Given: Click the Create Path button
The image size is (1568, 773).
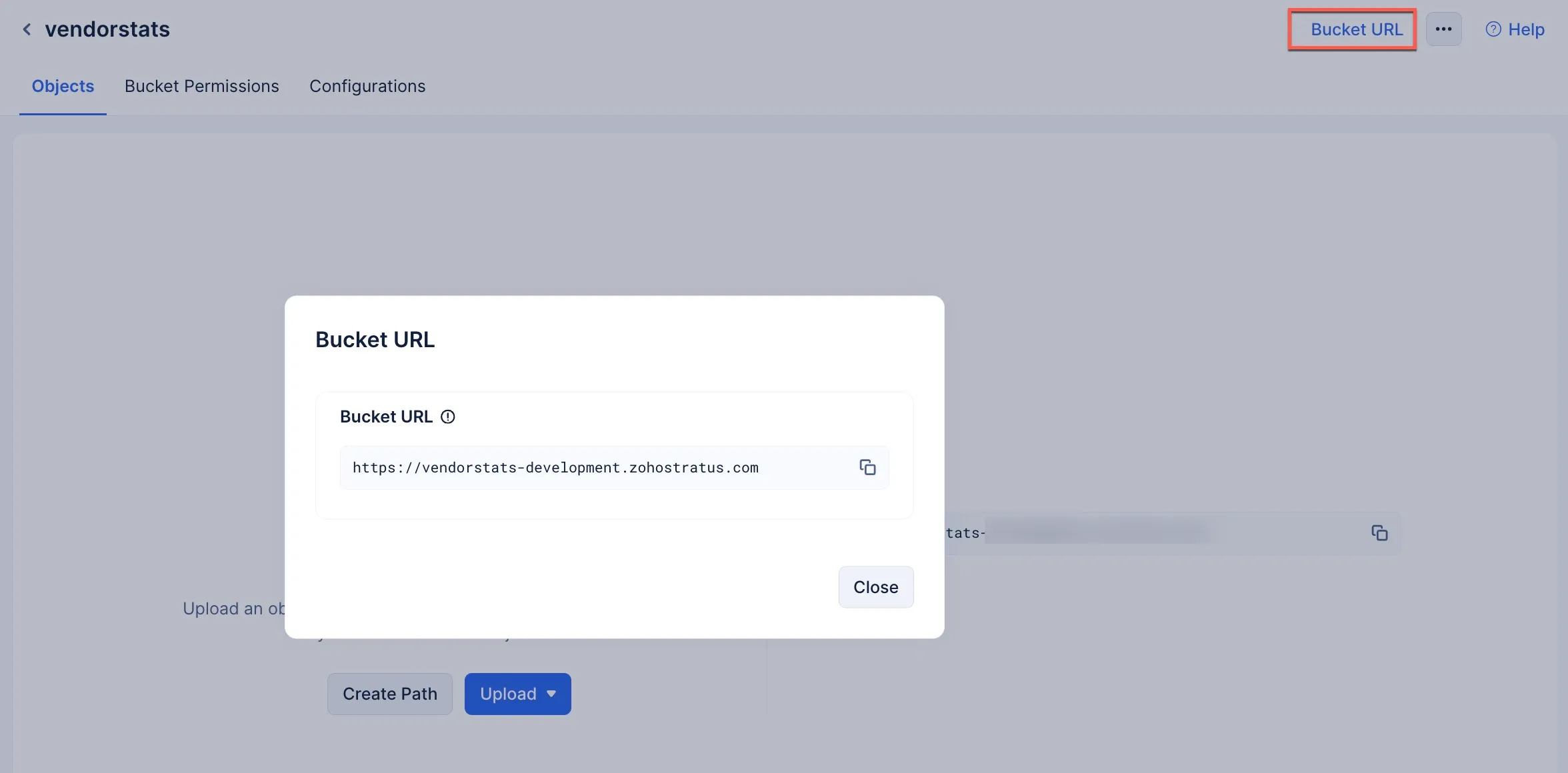Looking at the screenshot, I should point(390,694).
